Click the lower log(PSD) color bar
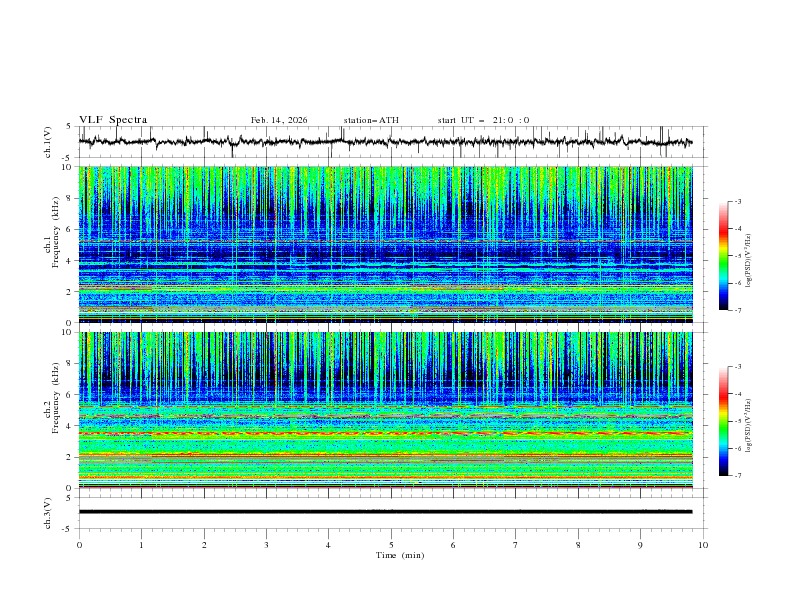Image resolution: width=792 pixels, height=612 pixels. click(x=723, y=421)
